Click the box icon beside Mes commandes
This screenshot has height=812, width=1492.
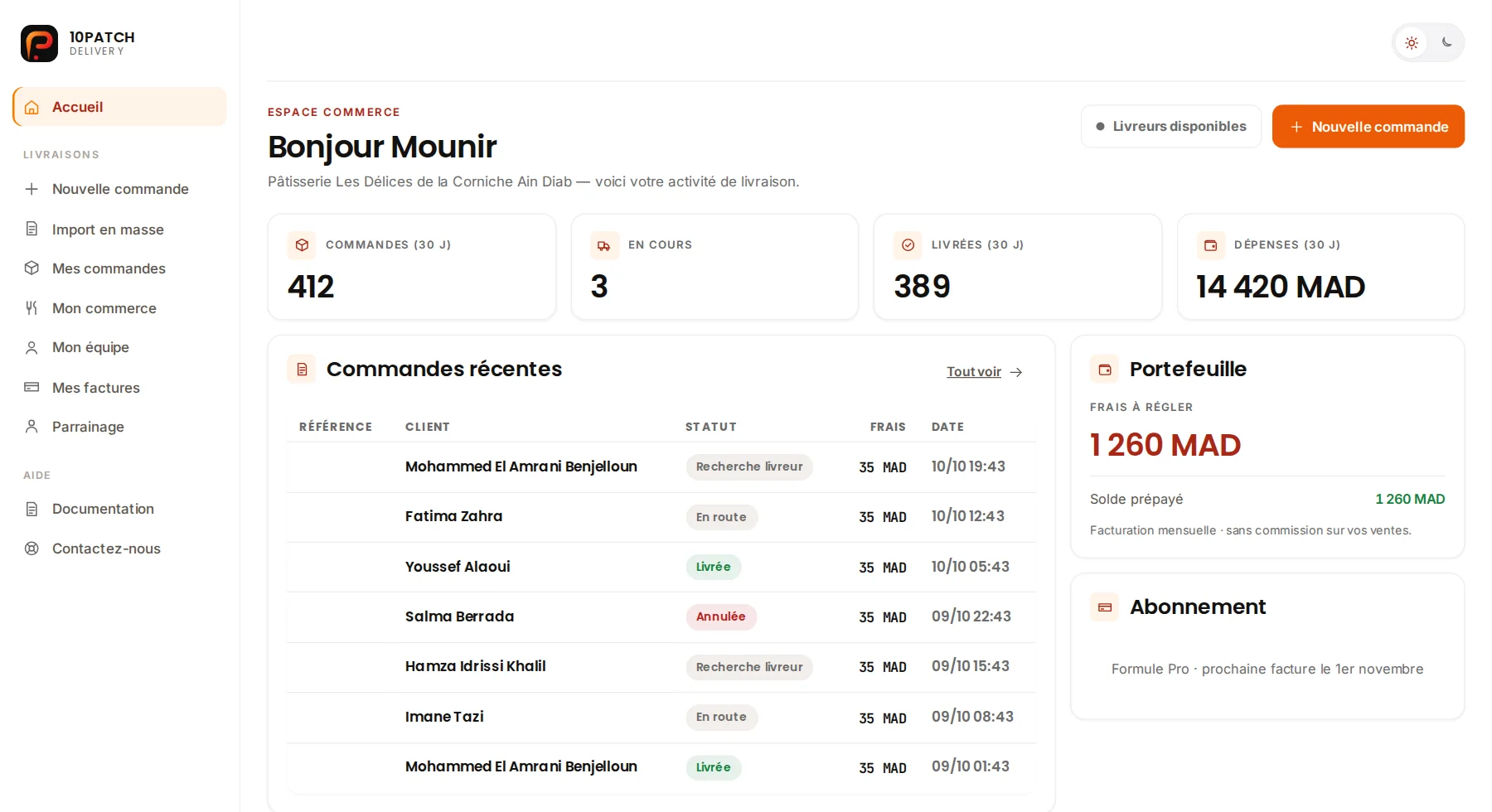pyautogui.click(x=31, y=268)
